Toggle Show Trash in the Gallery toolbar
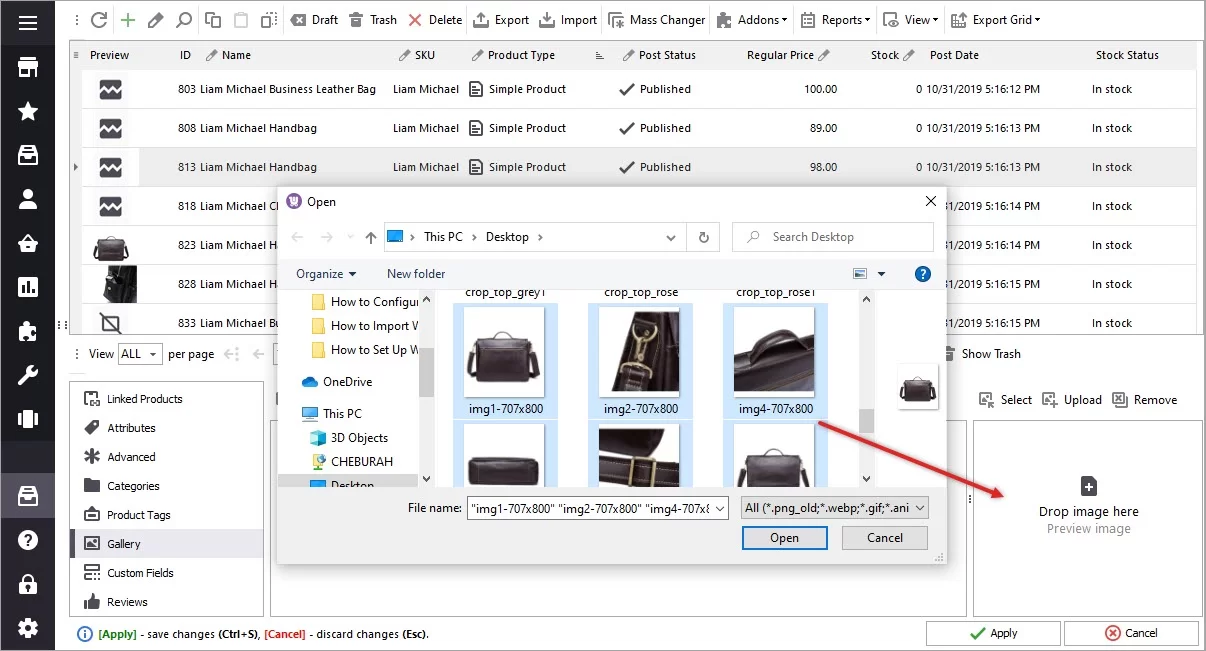Image resolution: width=1206 pixels, height=651 pixels. point(982,353)
